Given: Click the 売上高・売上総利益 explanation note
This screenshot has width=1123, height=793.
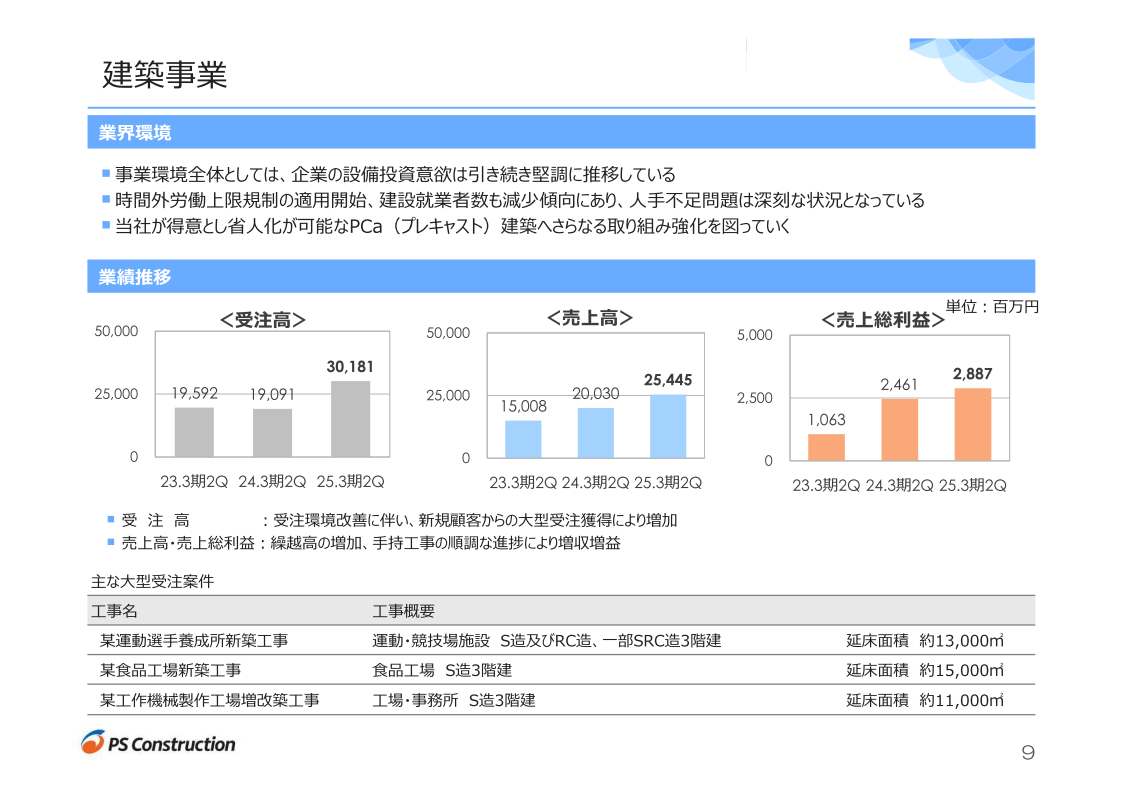Looking at the screenshot, I should [x=364, y=543].
